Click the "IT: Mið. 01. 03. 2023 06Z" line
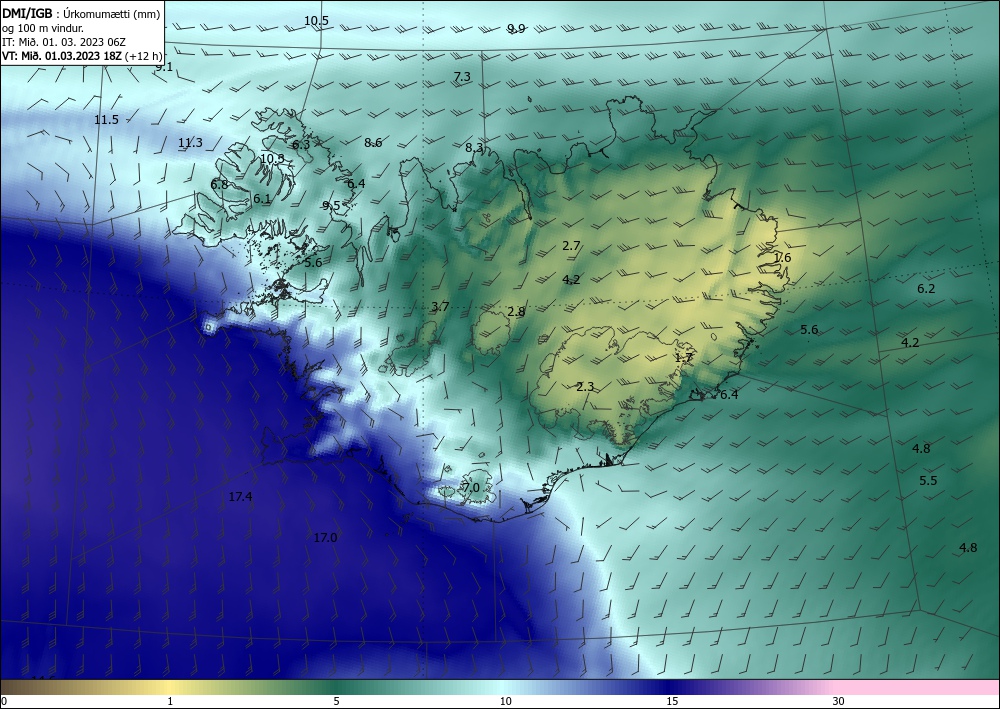Viewport: 1000px width, 709px height. click(64, 41)
